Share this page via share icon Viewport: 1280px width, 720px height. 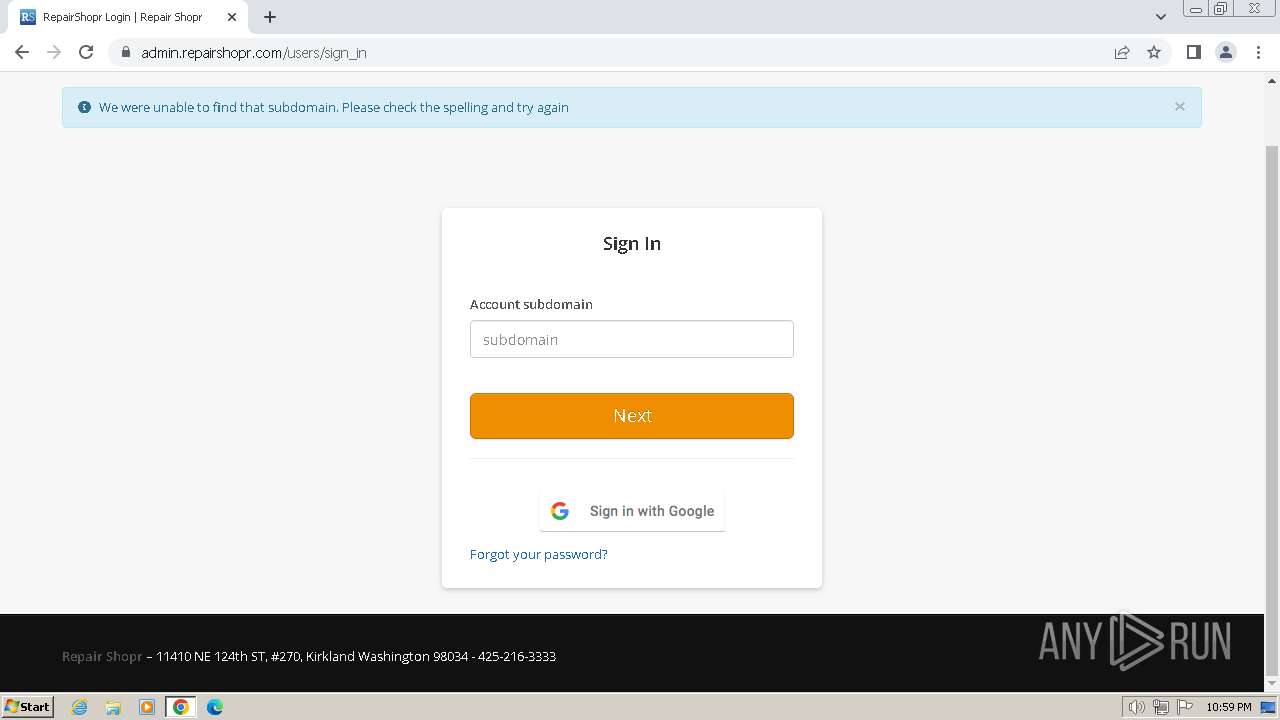pos(1122,52)
